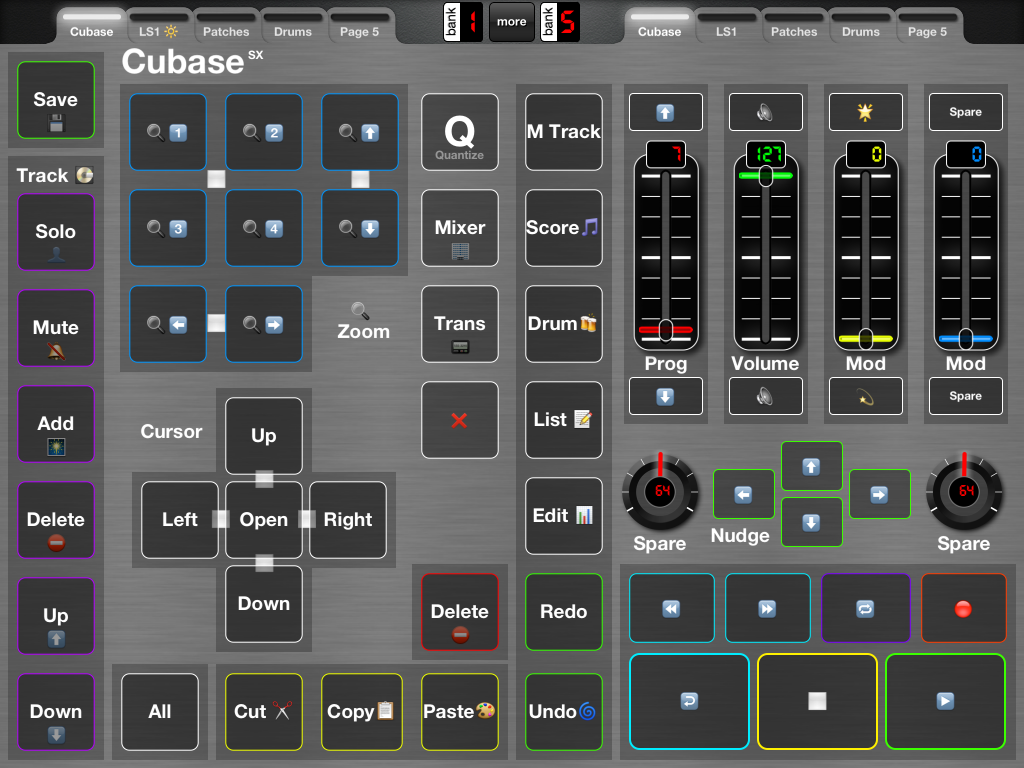The height and width of the screenshot is (768, 1024).
Task: Toggle cycle loop mode
Action: (x=865, y=609)
